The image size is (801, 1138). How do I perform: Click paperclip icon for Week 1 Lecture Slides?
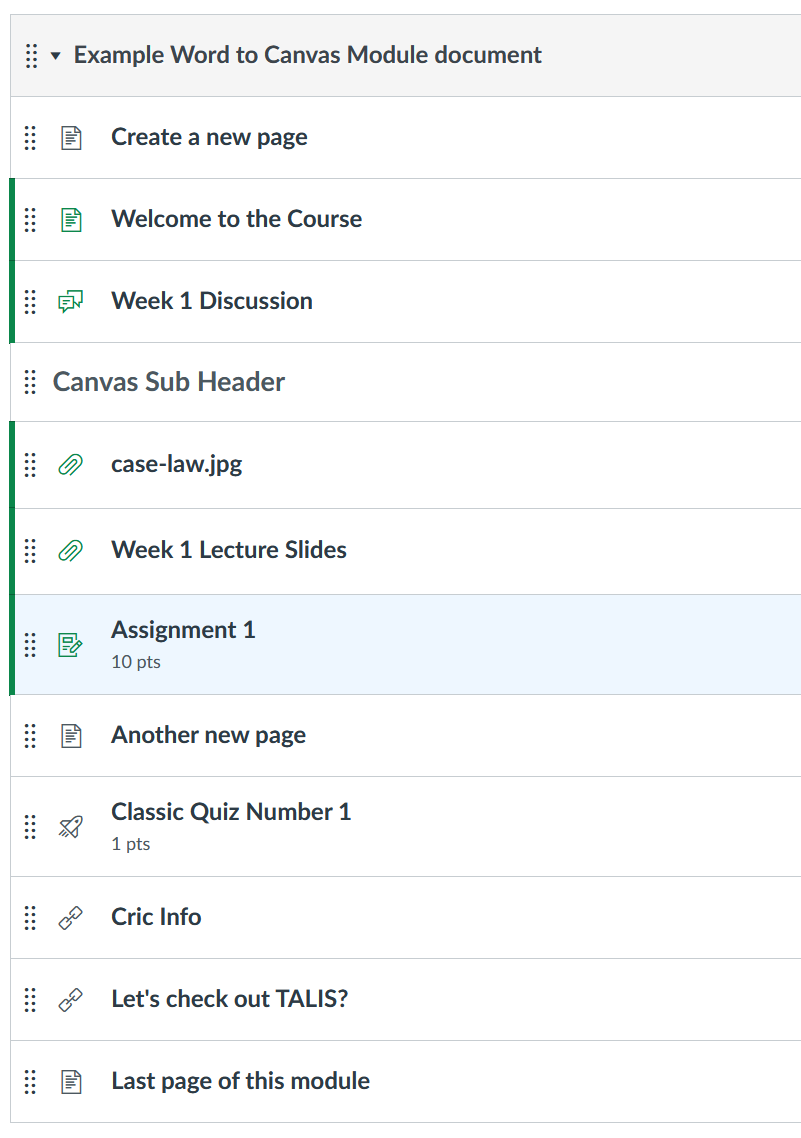tap(70, 550)
